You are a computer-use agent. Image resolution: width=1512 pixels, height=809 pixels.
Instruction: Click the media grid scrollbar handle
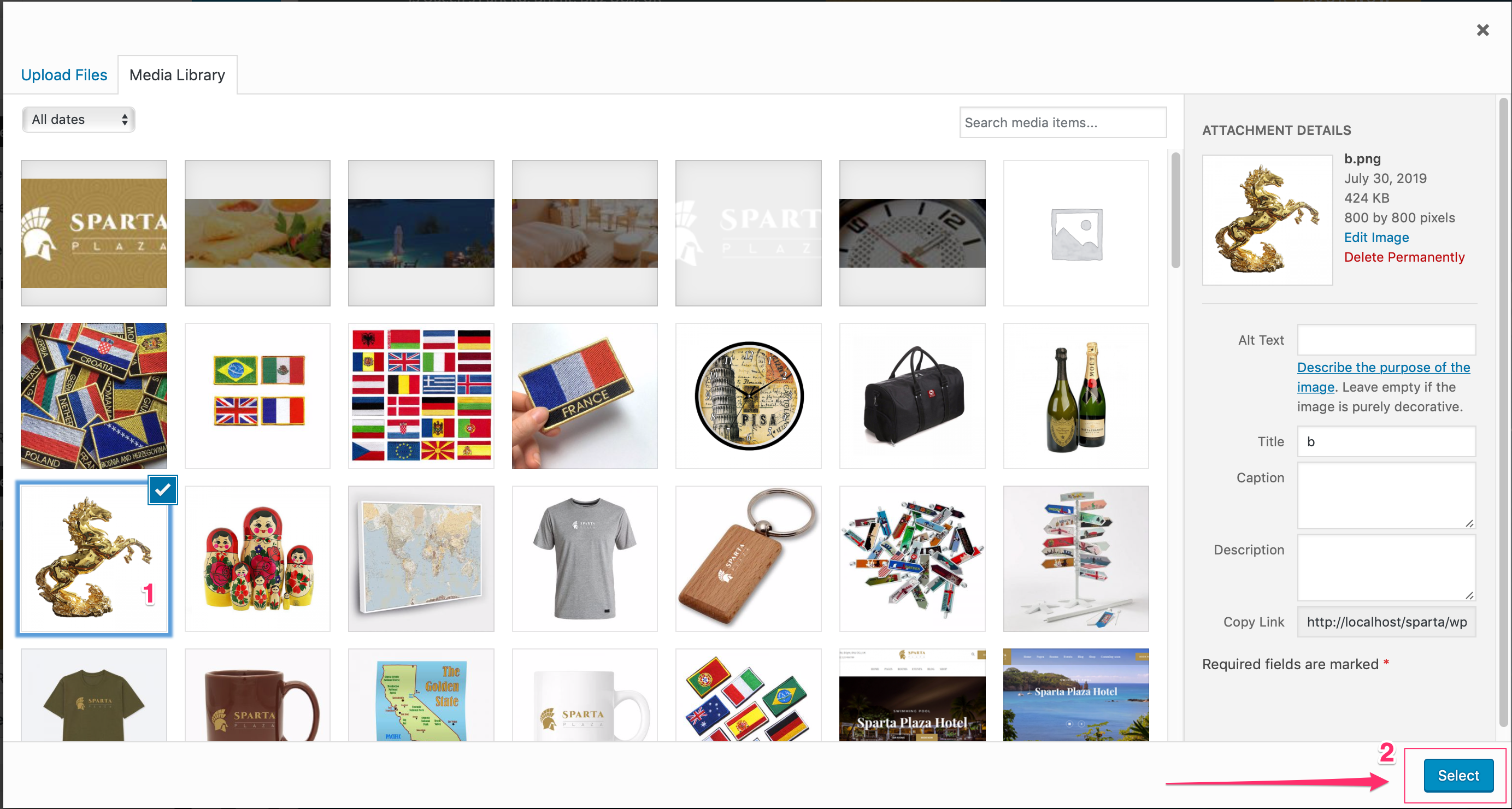1175,211
